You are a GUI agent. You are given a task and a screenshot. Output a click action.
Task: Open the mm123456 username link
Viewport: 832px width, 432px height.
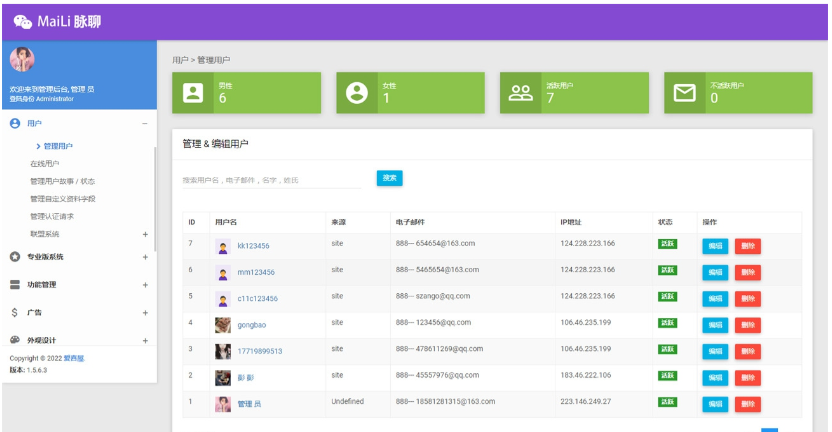(x=256, y=272)
